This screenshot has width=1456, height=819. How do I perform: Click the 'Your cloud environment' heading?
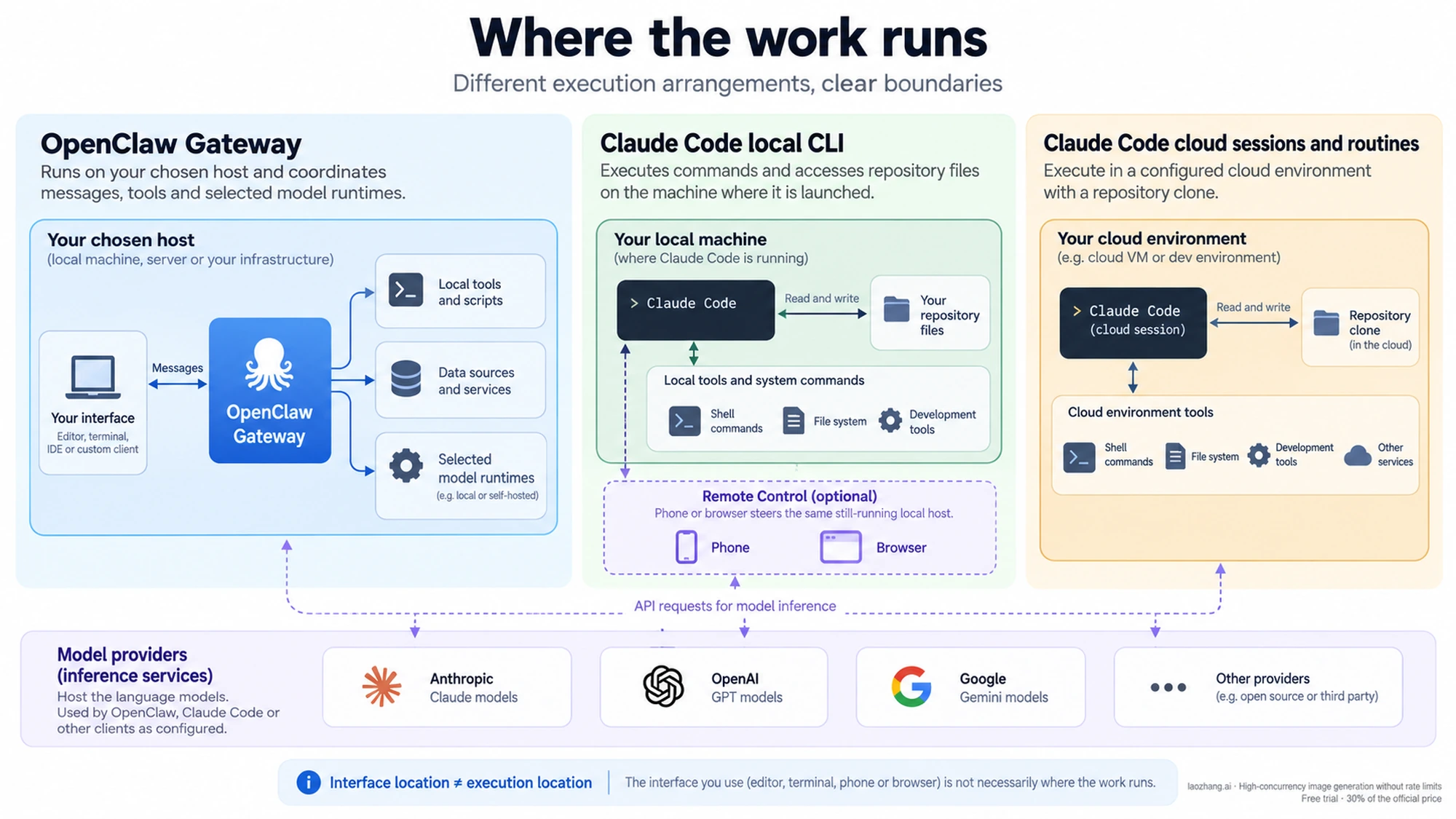(x=1152, y=239)
